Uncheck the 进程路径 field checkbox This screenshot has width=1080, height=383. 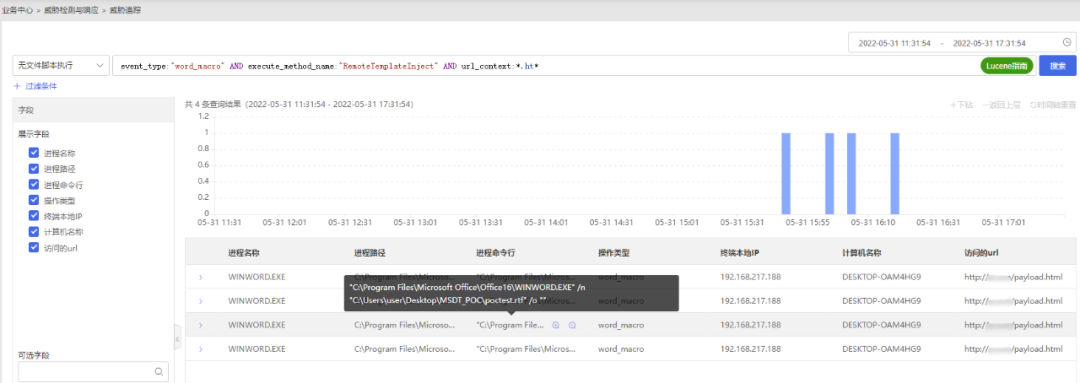(33, 169)
